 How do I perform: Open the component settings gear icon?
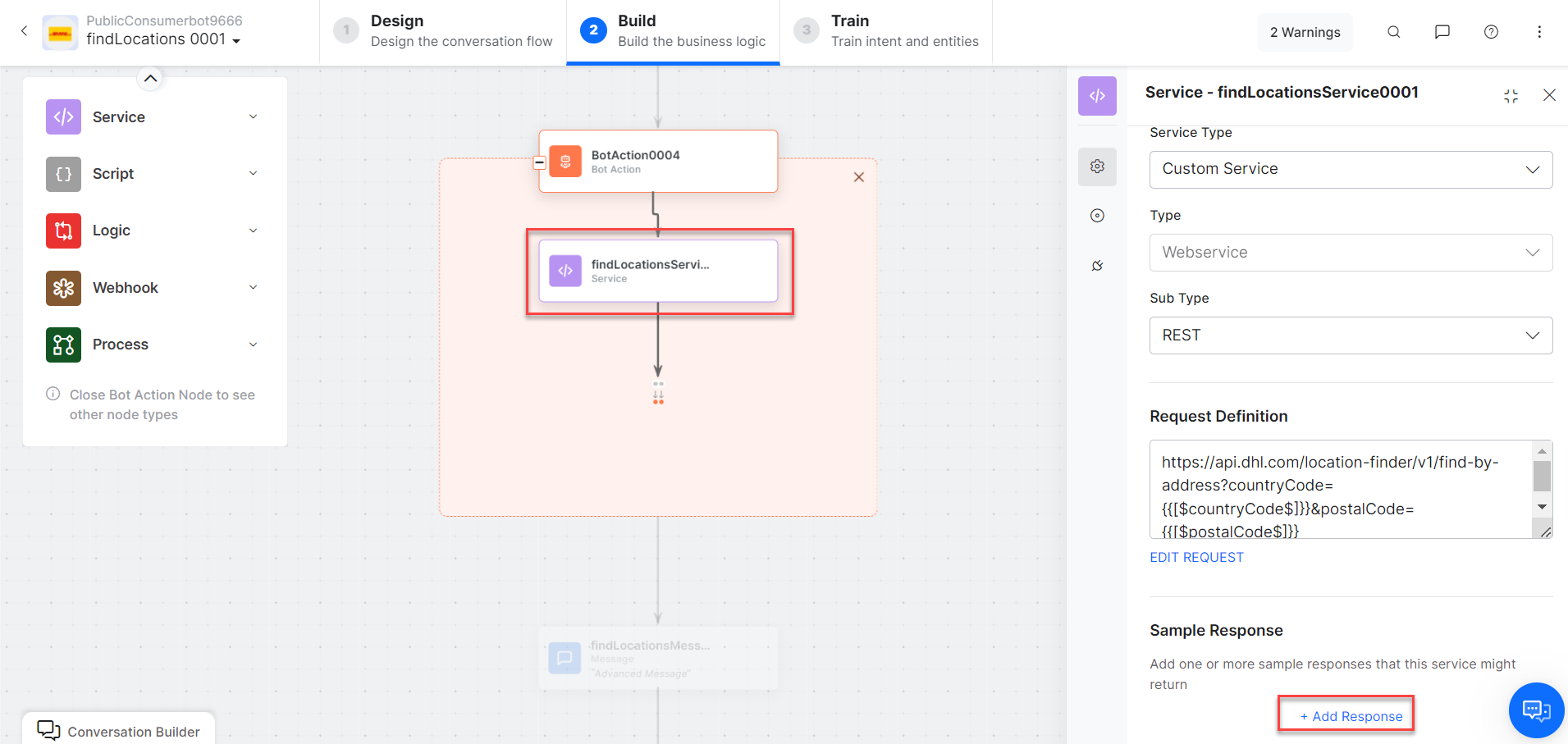1097,167
